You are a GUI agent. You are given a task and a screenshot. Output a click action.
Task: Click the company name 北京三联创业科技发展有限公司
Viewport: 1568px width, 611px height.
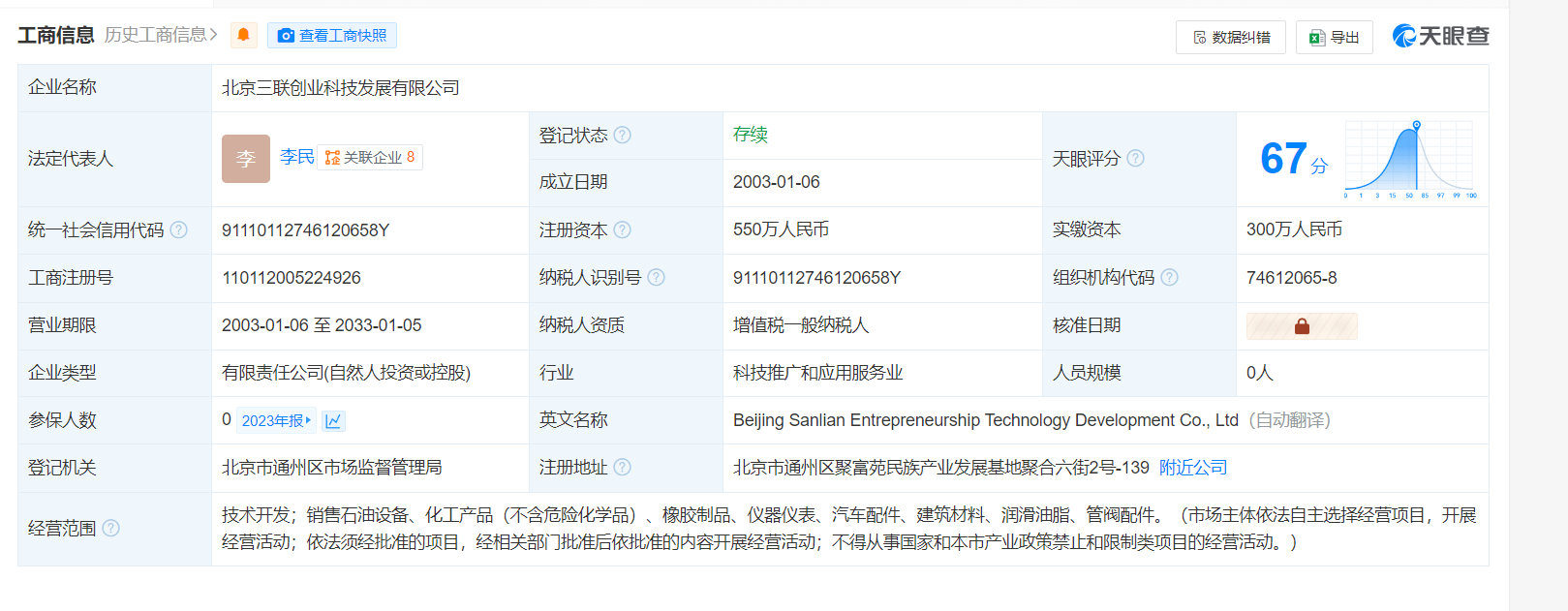pyautogui.click(x=341, y=88)
